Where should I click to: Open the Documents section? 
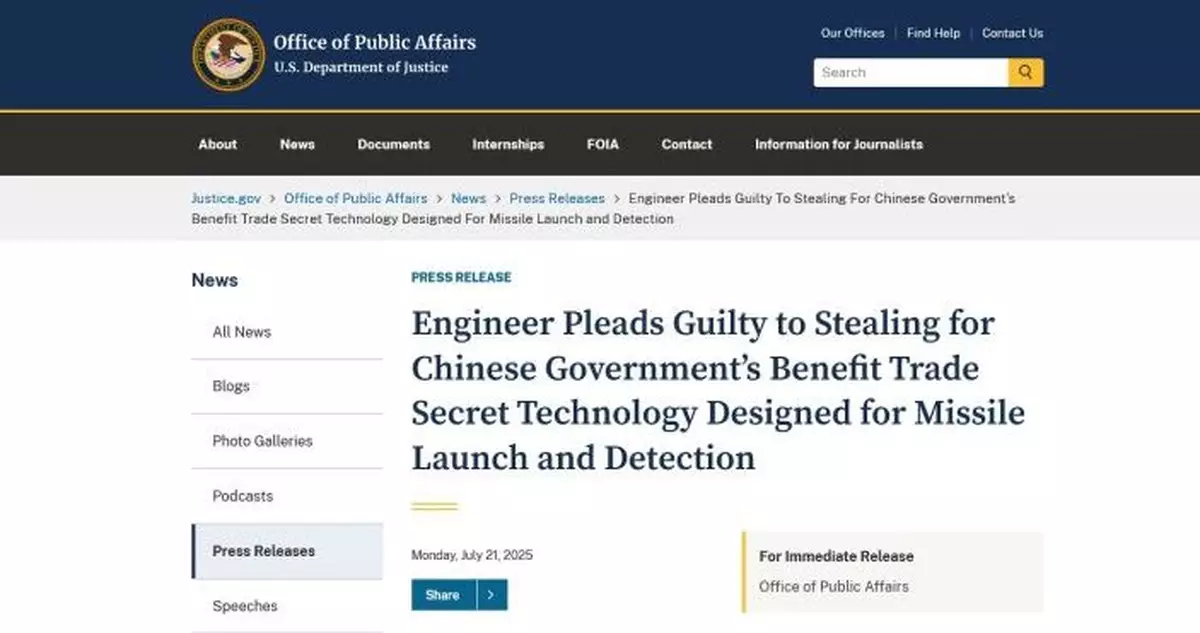click(x=393, y=144)
